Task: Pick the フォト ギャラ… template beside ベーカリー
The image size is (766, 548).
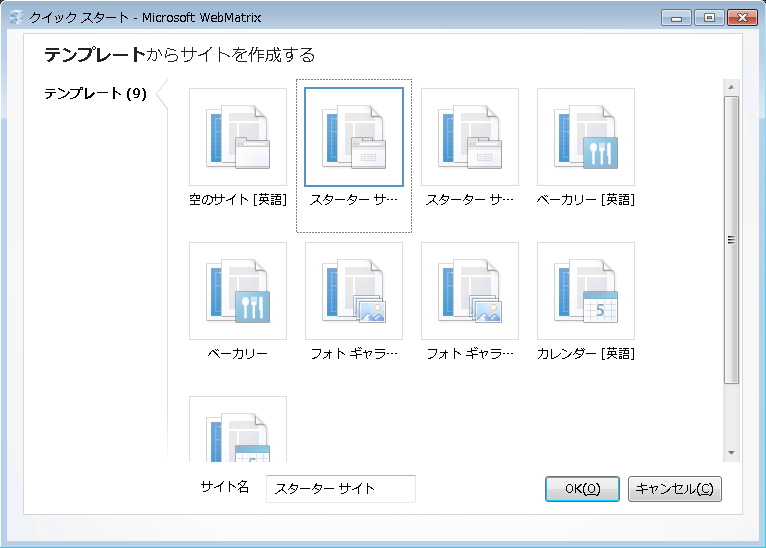Action: click(x=354, y=291)
